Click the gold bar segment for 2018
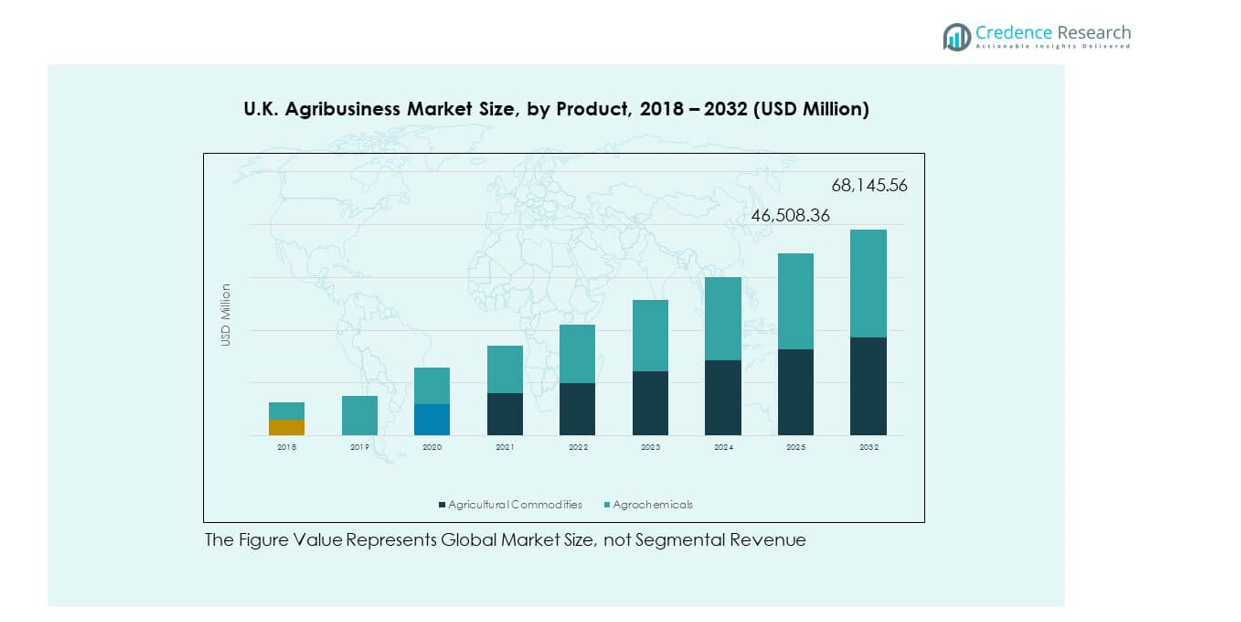1241x622 pixels. 286,427
